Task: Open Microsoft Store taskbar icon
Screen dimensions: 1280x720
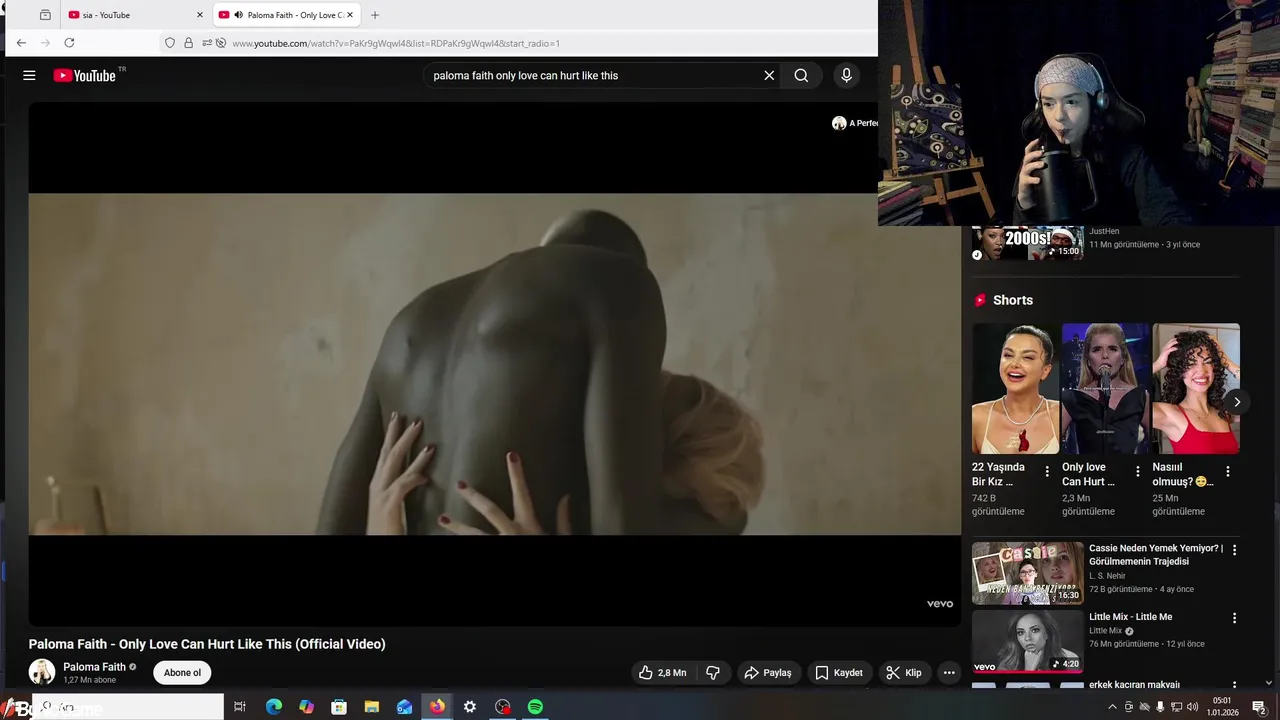Action: point(339,707)
